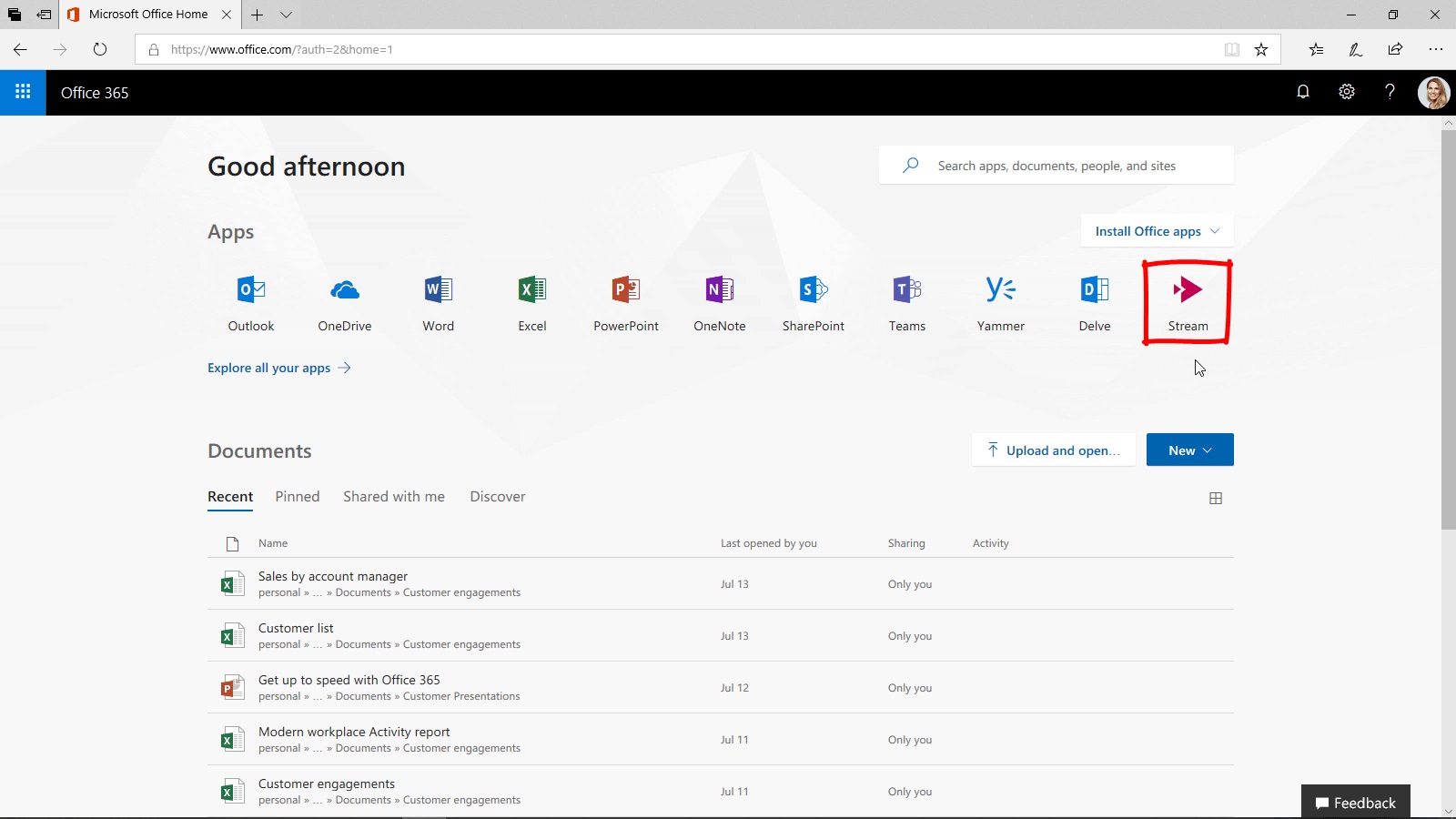The image size is (1456, 819).
Task: Open the Customer list spreadsheet
Action: pyautogui.click(x=295, y=627)
